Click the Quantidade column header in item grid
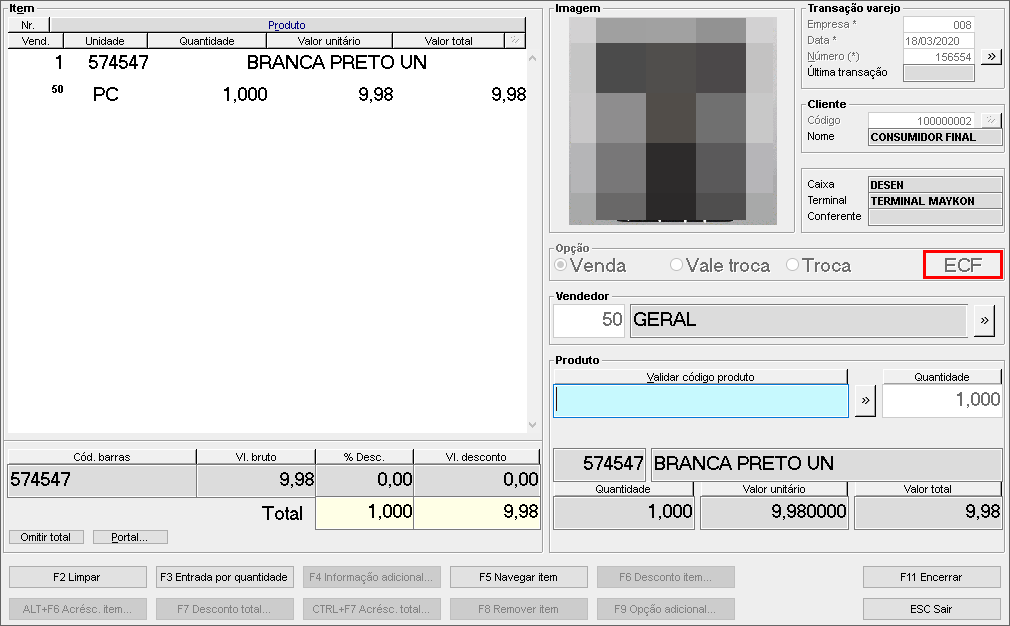The width and height of the screenshot is (1010, 626). click(207, 41)
